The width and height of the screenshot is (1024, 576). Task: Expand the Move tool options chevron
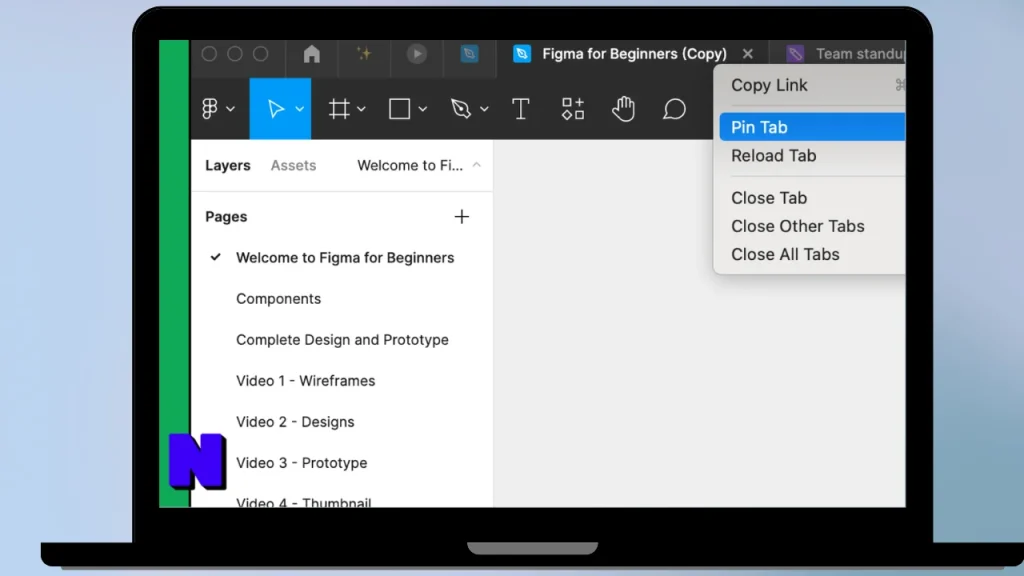tap(300, 108)
